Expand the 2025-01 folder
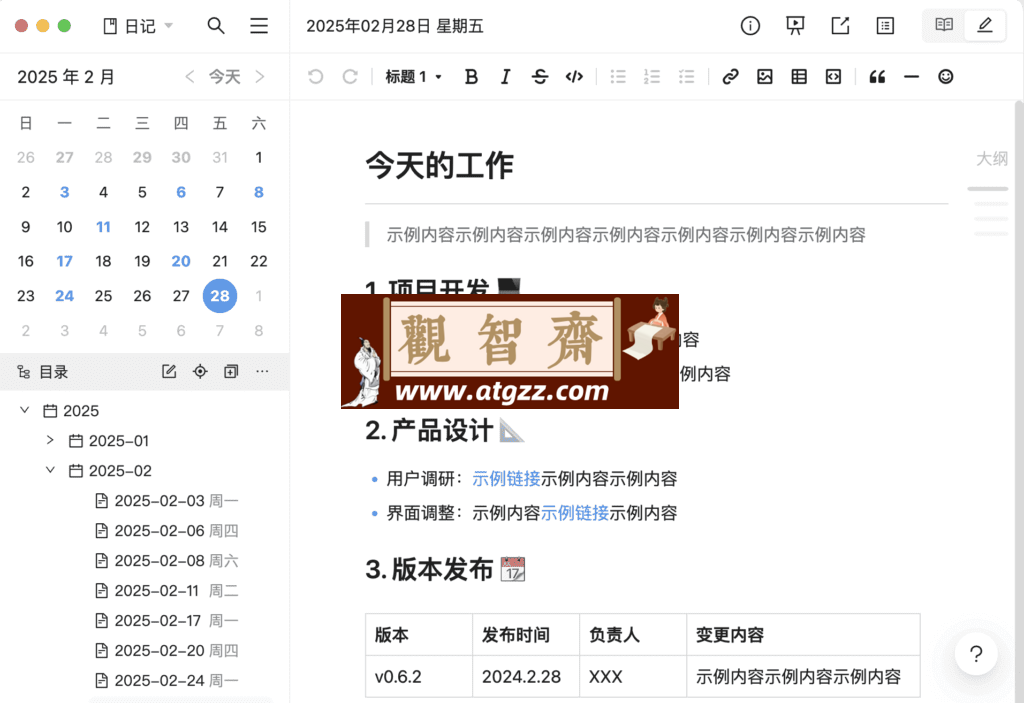The image size is (1024, 703). [50, 440]
